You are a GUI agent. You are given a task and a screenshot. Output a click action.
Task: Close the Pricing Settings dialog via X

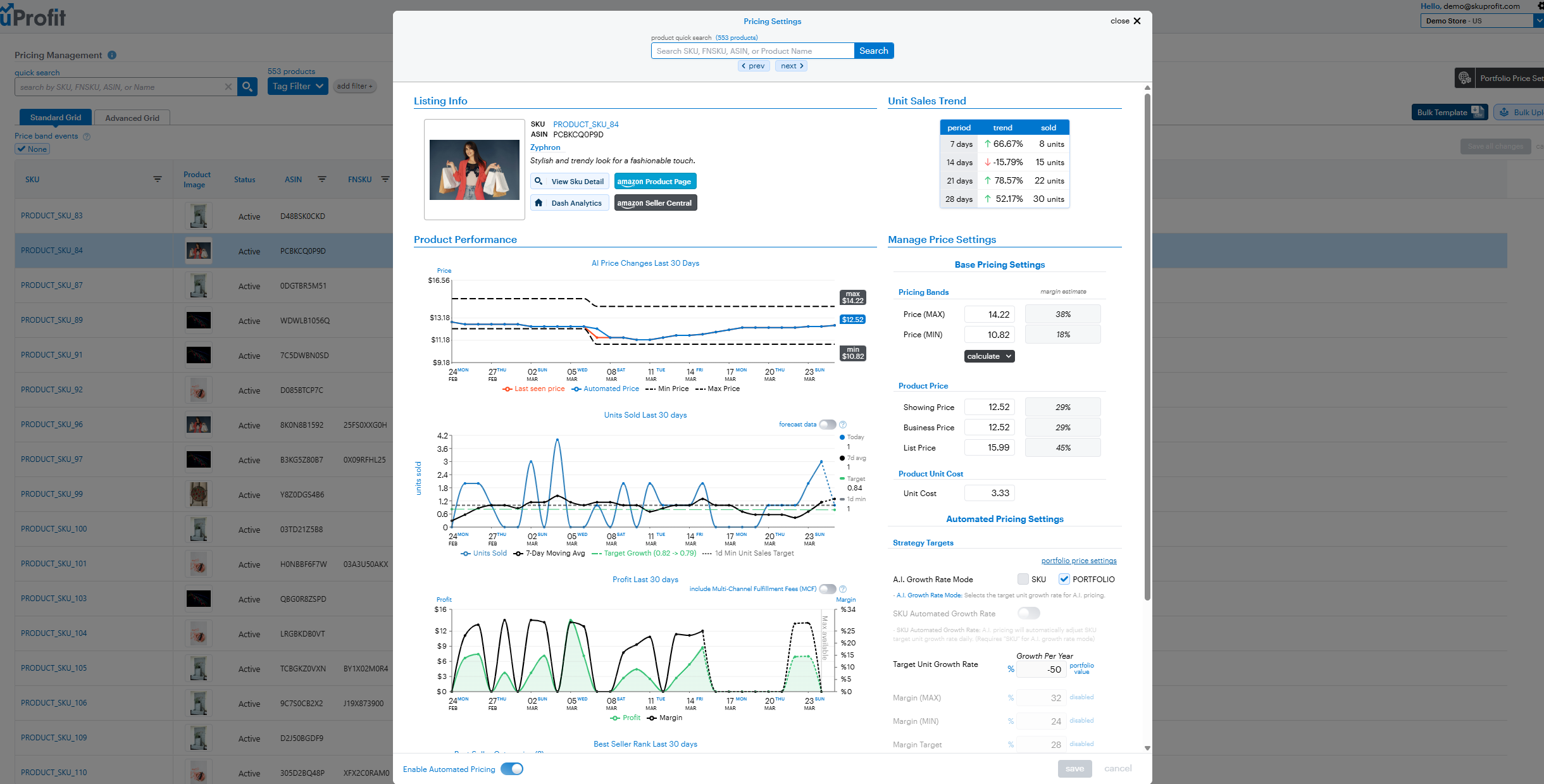point(1137,21)
